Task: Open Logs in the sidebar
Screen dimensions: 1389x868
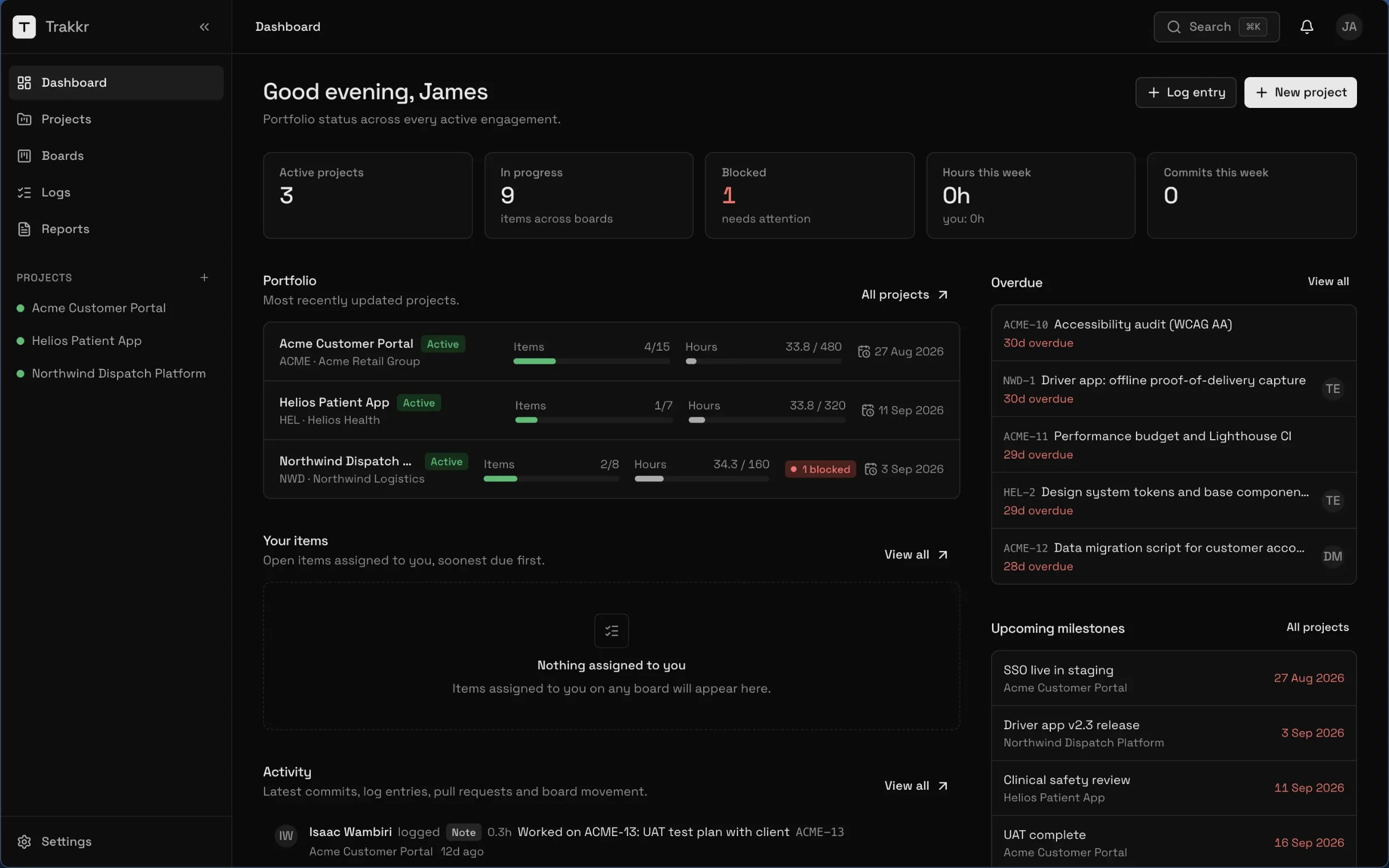Action: point(117,192)
